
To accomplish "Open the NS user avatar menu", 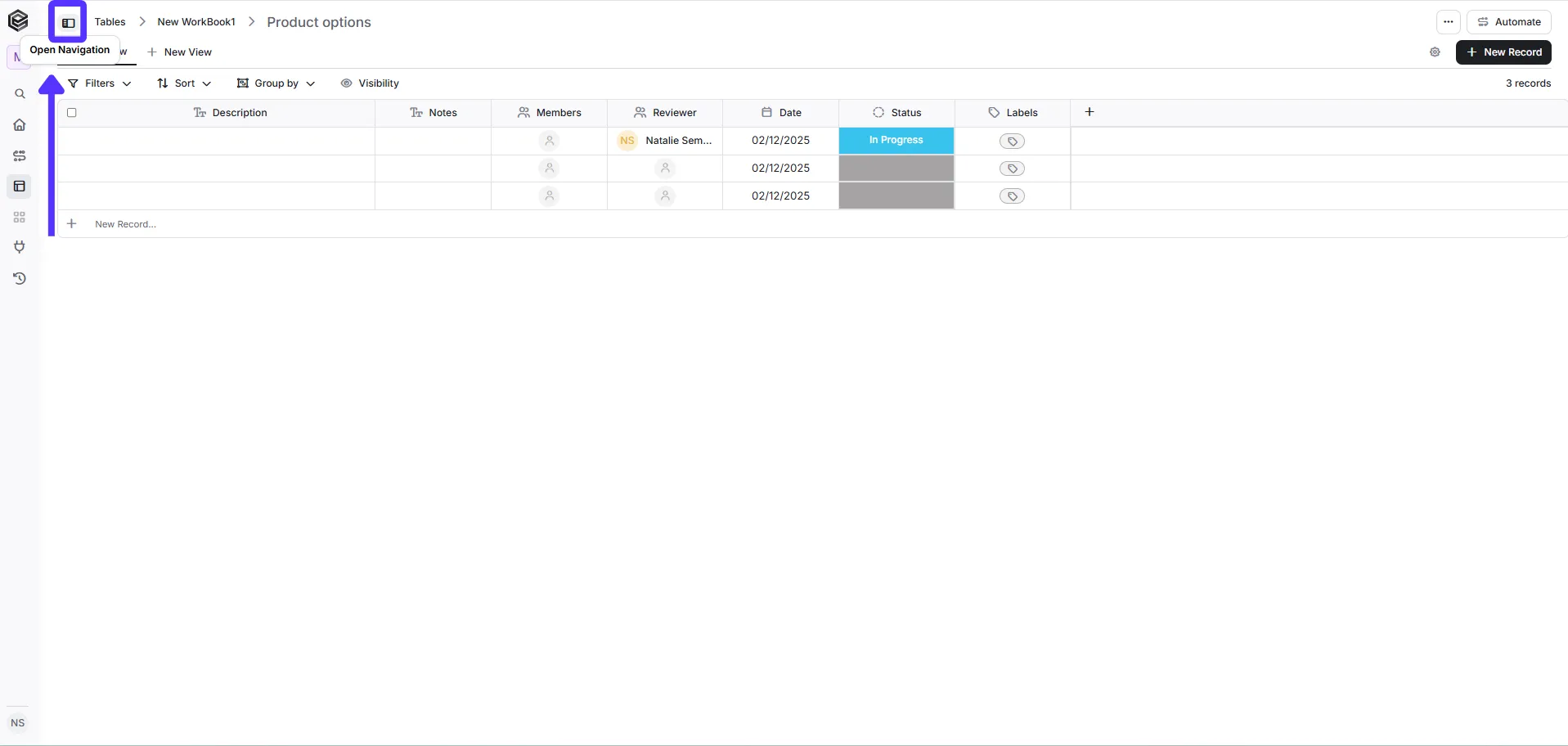I will [x=18, y=723].
